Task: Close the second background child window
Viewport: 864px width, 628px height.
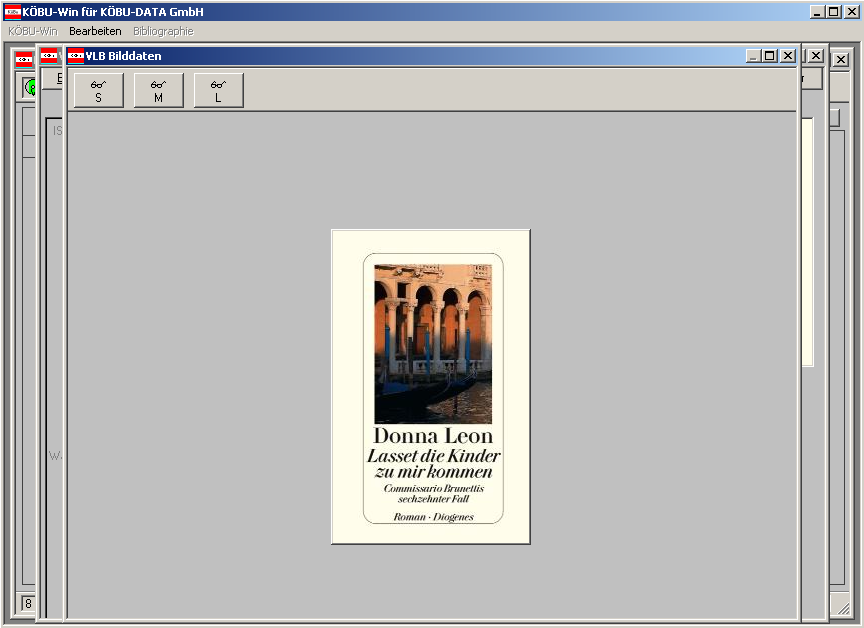Action: coord(816,56)
